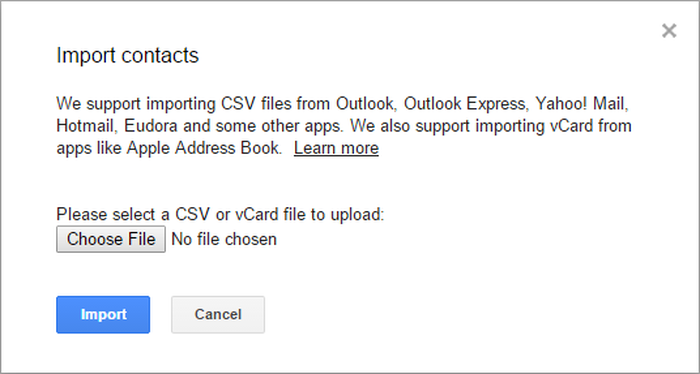The width and height of the screenshot is (700, 374).
Task: Click the words Outlook Express
Action: [x=465, y=104]
